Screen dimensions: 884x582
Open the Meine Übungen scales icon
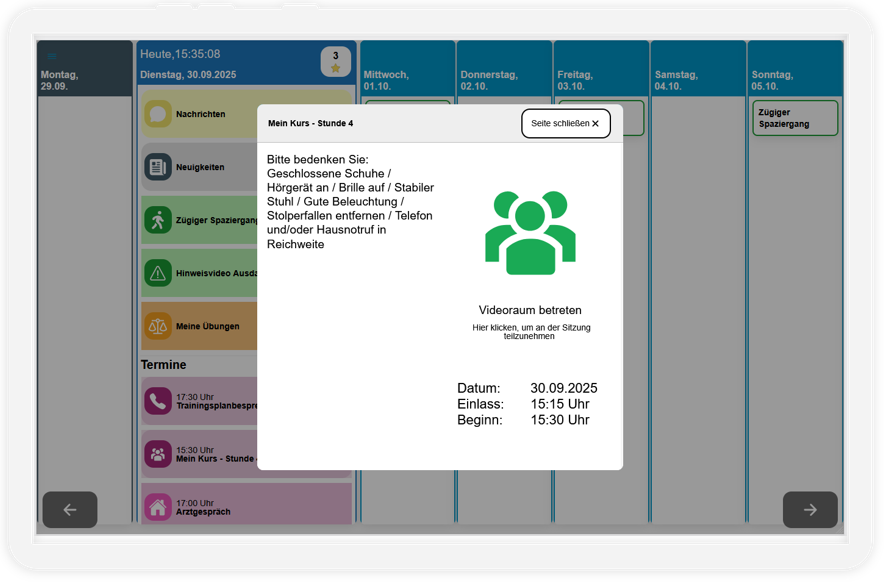coord(158,326)
